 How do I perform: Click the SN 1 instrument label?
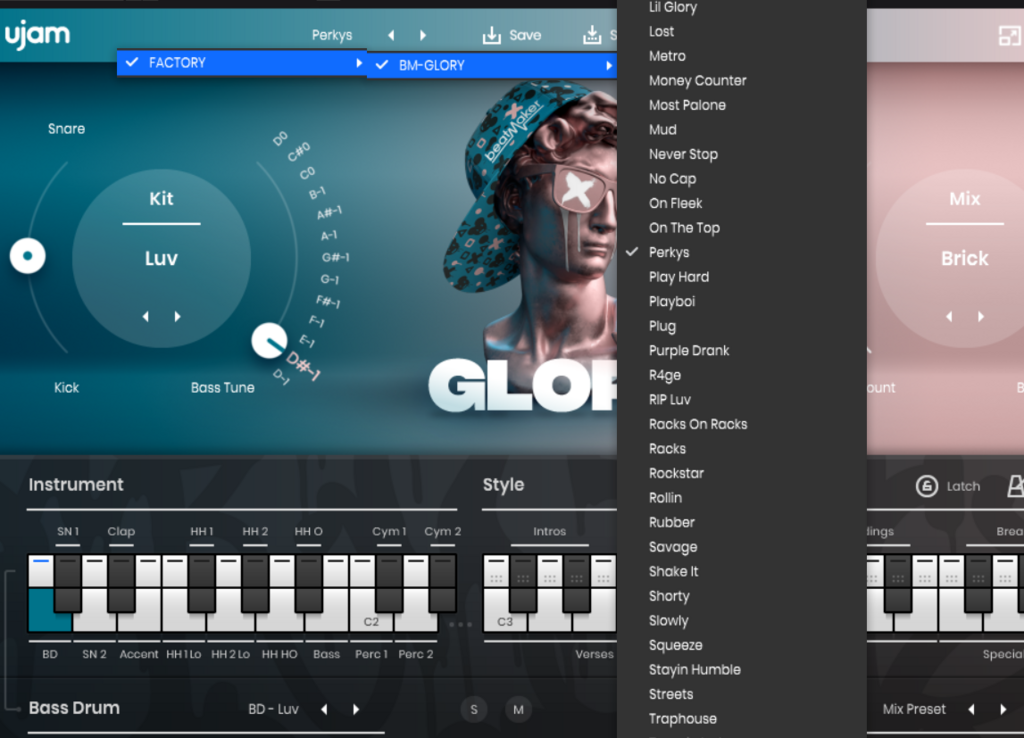pyautogui.click(x=68, y=532)
